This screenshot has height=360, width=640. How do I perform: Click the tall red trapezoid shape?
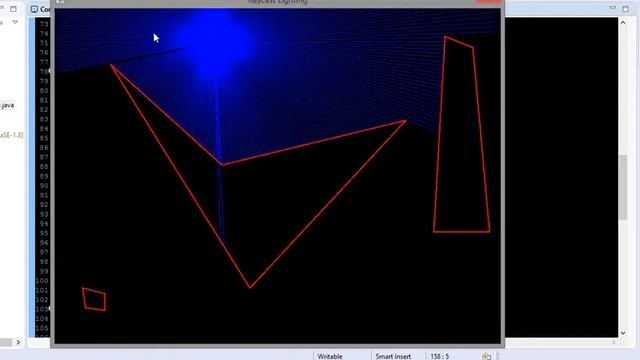click(462, 135)
